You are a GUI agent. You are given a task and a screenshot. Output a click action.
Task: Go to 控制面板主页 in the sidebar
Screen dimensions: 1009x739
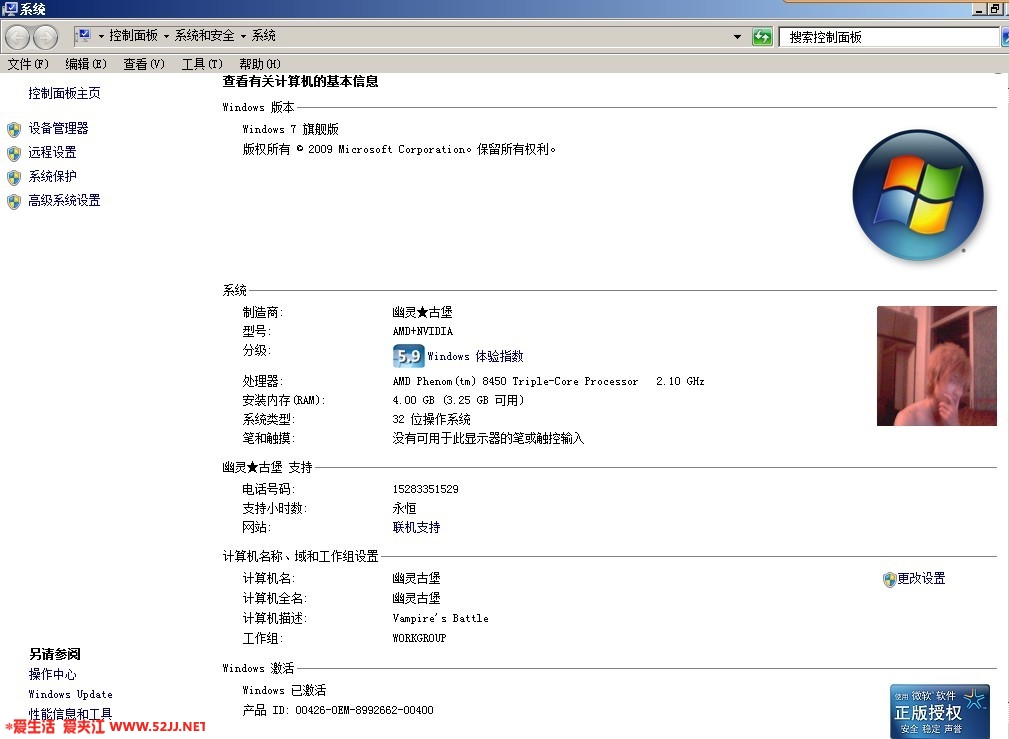tap(64, 93)
